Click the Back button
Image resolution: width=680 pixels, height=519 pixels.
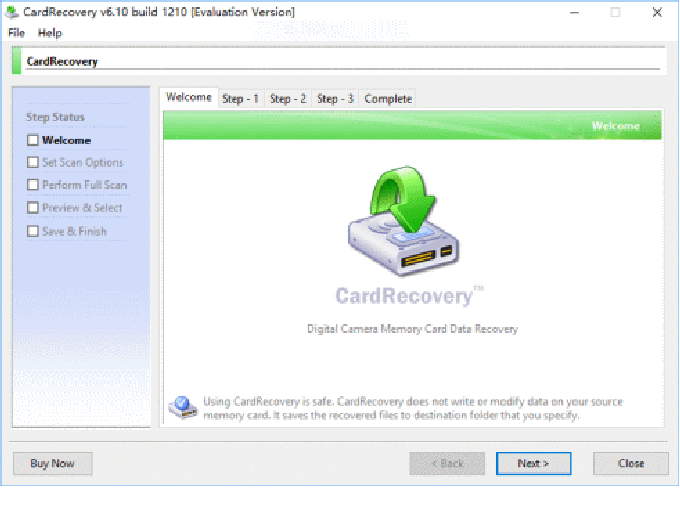pos(447,464)
